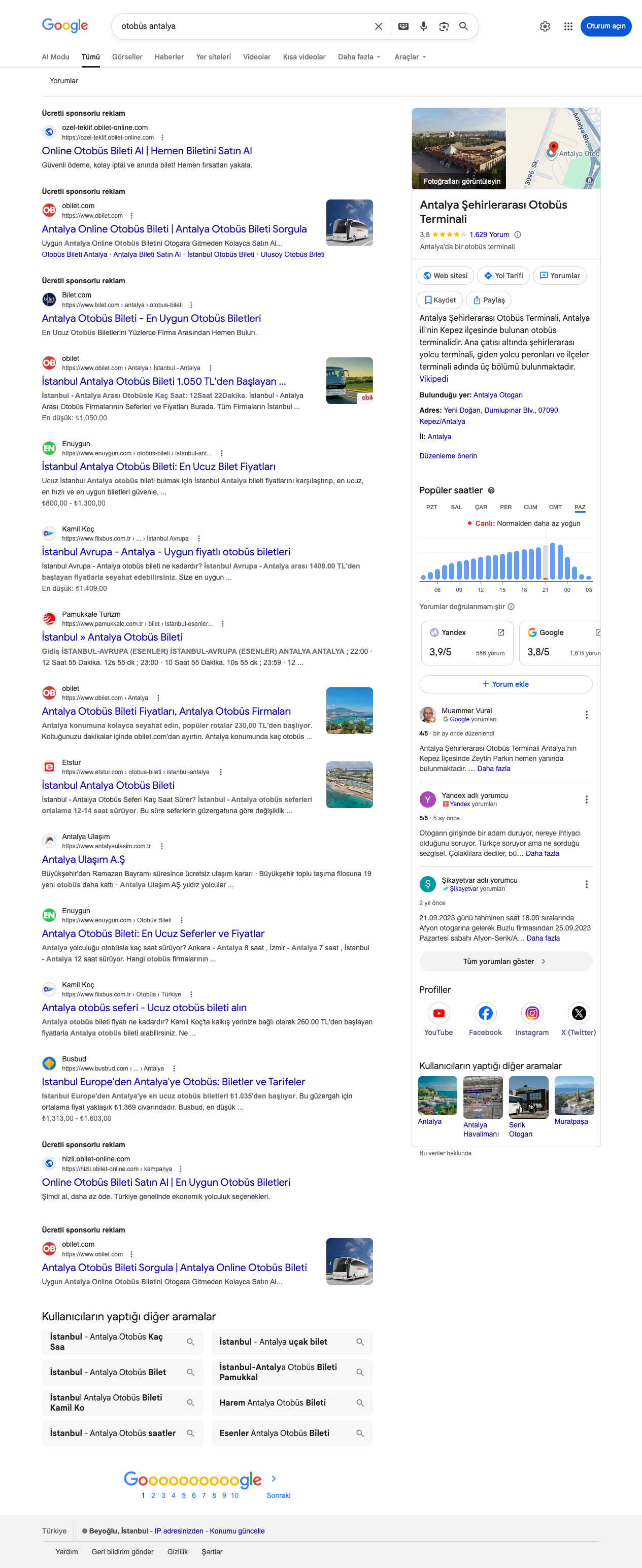Open İstanbul Avrupa - Antalya Kamil Koç result

click(x=166, y=551)
